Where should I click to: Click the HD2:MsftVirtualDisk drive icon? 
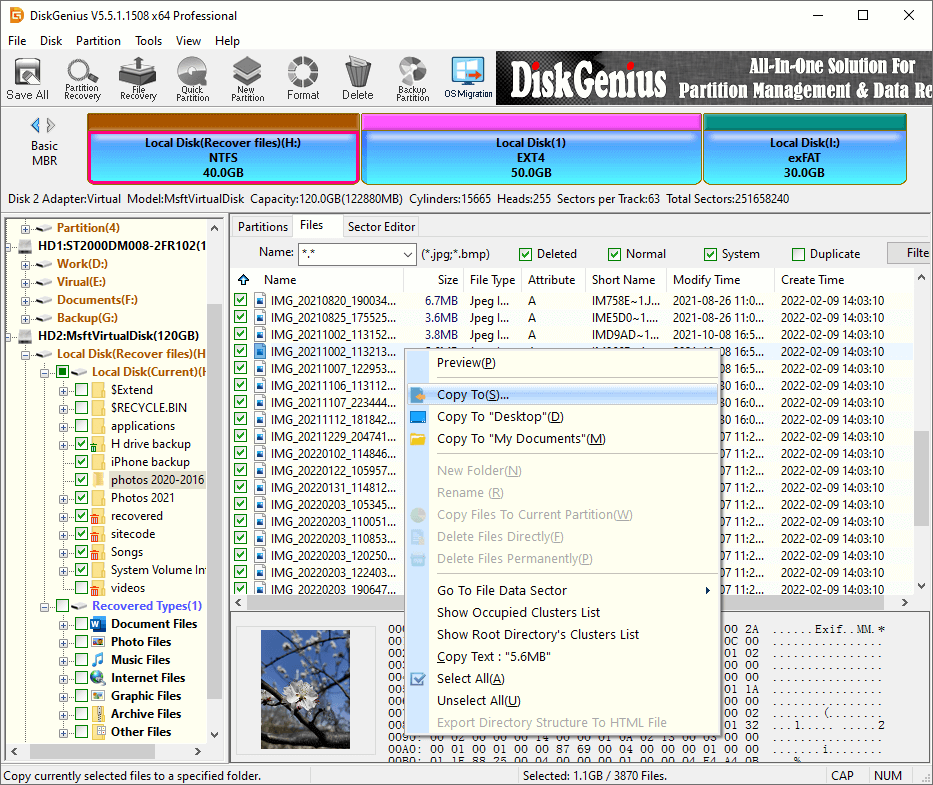[x=26, y=336]
